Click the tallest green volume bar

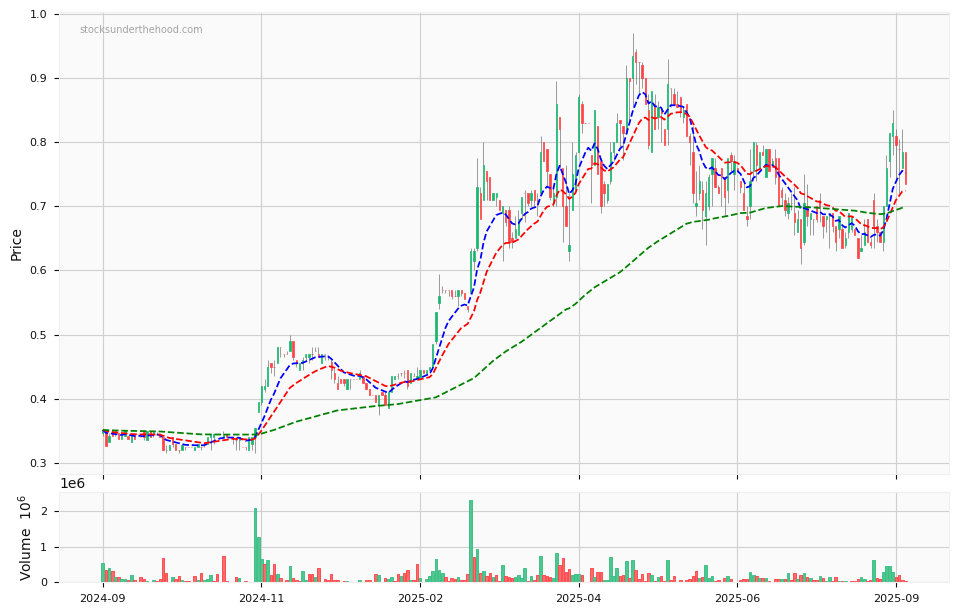point(471,541)
